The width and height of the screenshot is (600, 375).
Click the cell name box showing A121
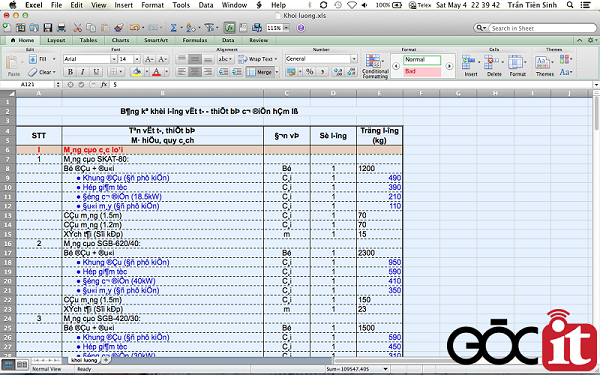coord(28,84)
